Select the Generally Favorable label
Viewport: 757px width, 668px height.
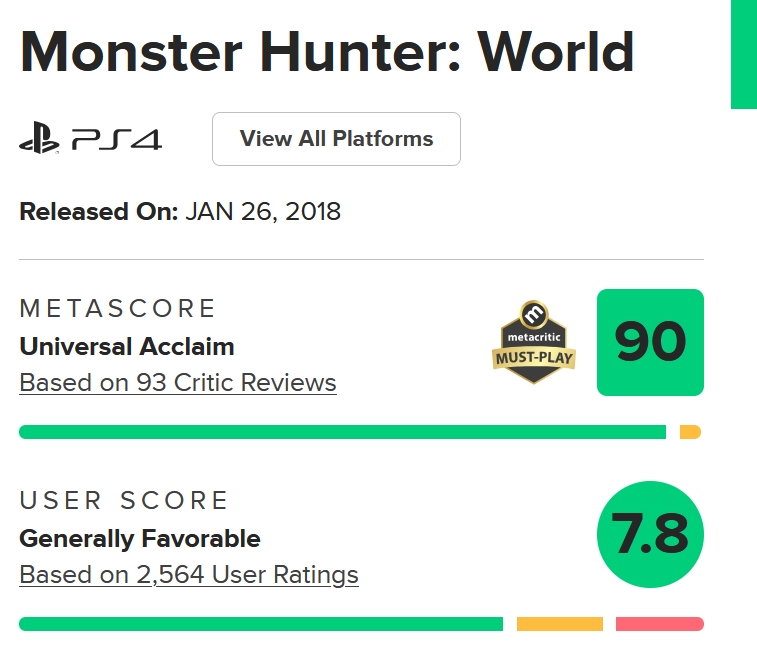pos(140,539)
